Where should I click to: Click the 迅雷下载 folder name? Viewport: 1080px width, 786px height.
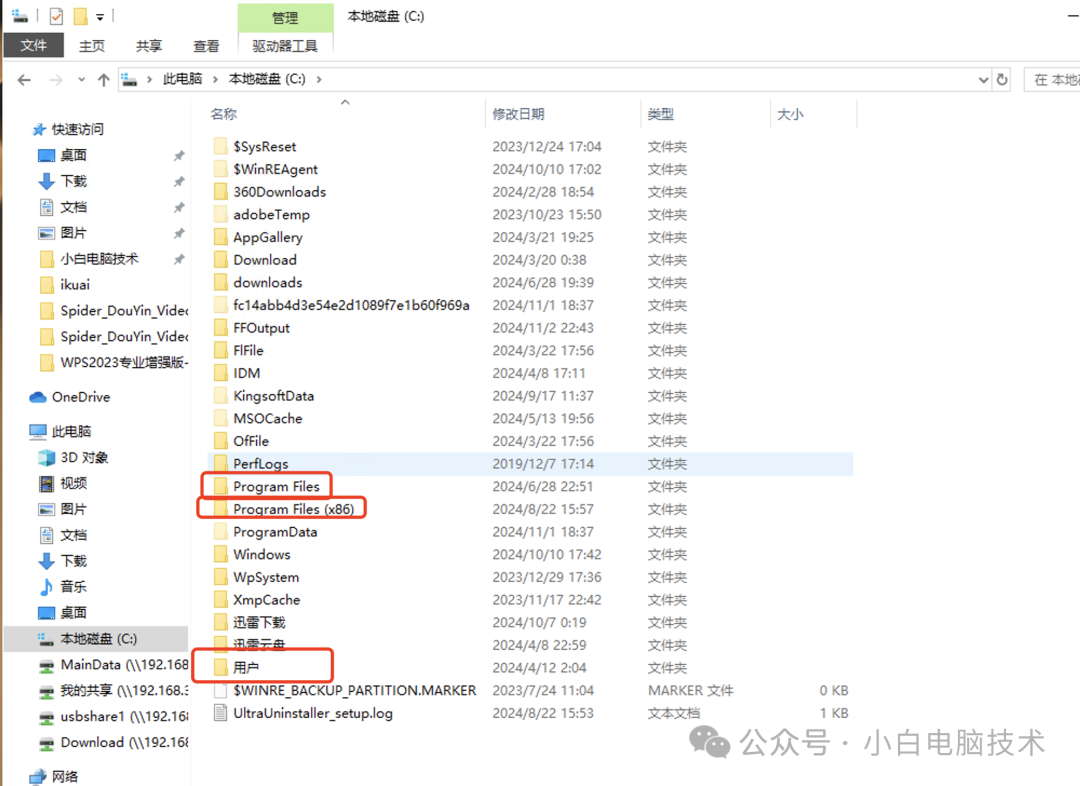tap(259, 622)
